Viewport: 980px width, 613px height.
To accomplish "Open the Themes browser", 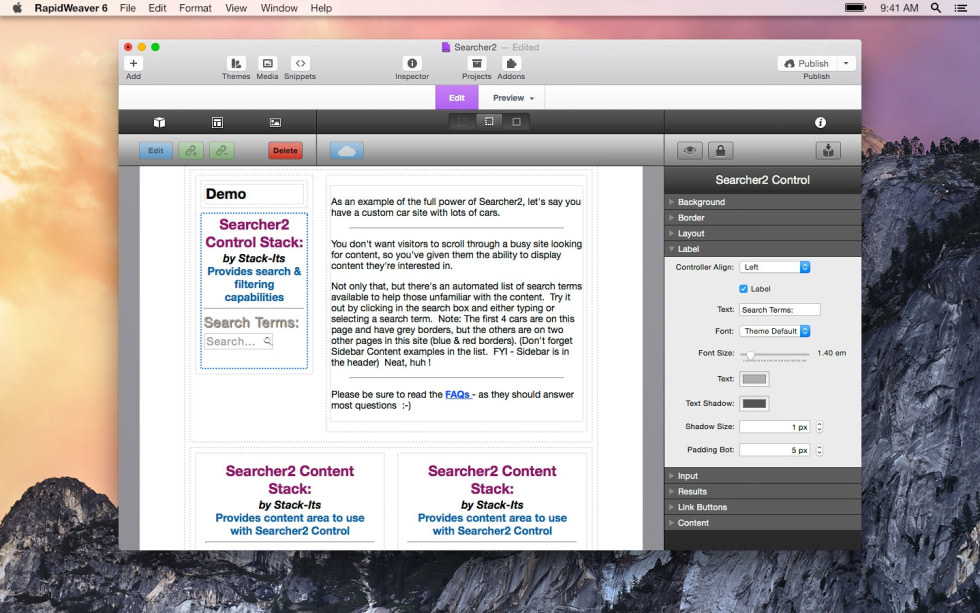I will coord(236,63).
